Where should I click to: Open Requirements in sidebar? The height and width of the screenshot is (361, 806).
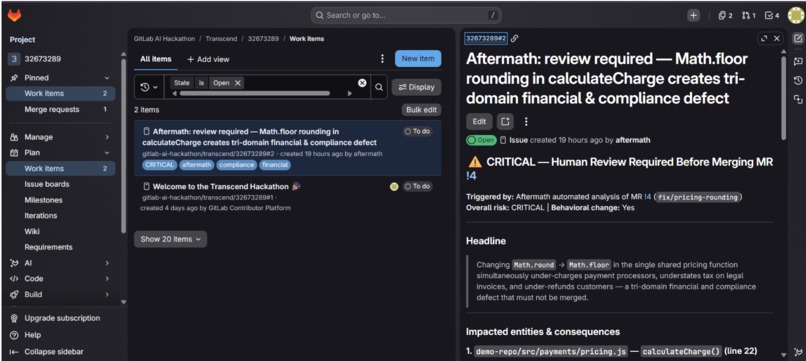(x=61, y=247)
